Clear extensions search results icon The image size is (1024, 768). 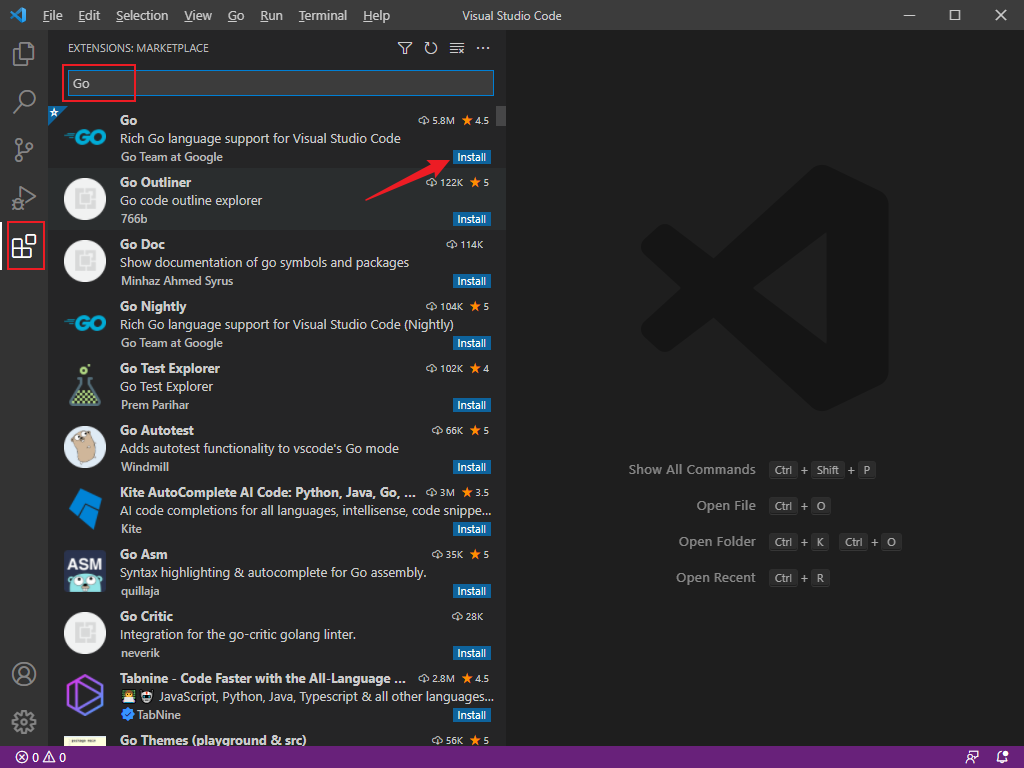coord(457,48)
